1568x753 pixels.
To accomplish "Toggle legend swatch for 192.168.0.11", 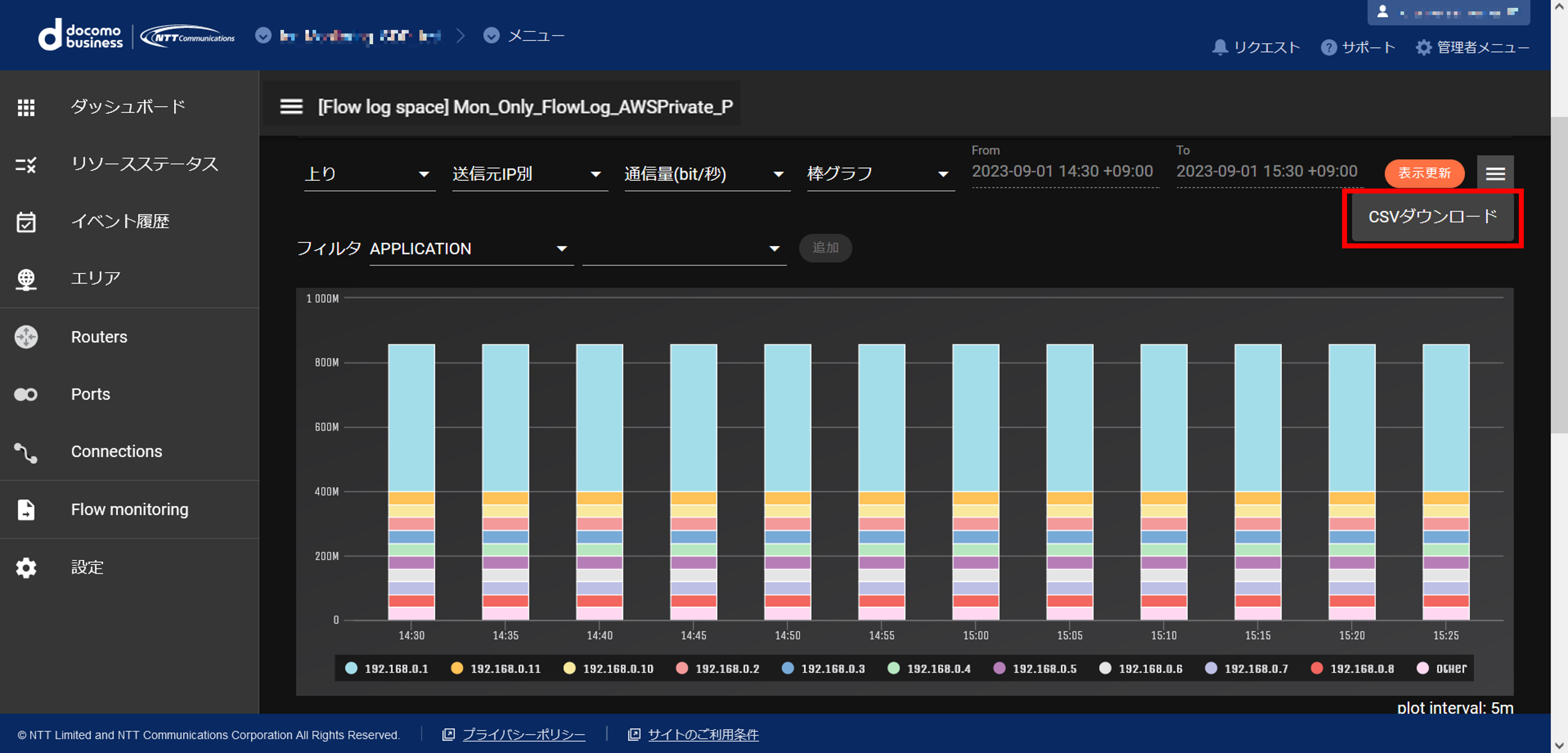I will click(x=457, y=669).
